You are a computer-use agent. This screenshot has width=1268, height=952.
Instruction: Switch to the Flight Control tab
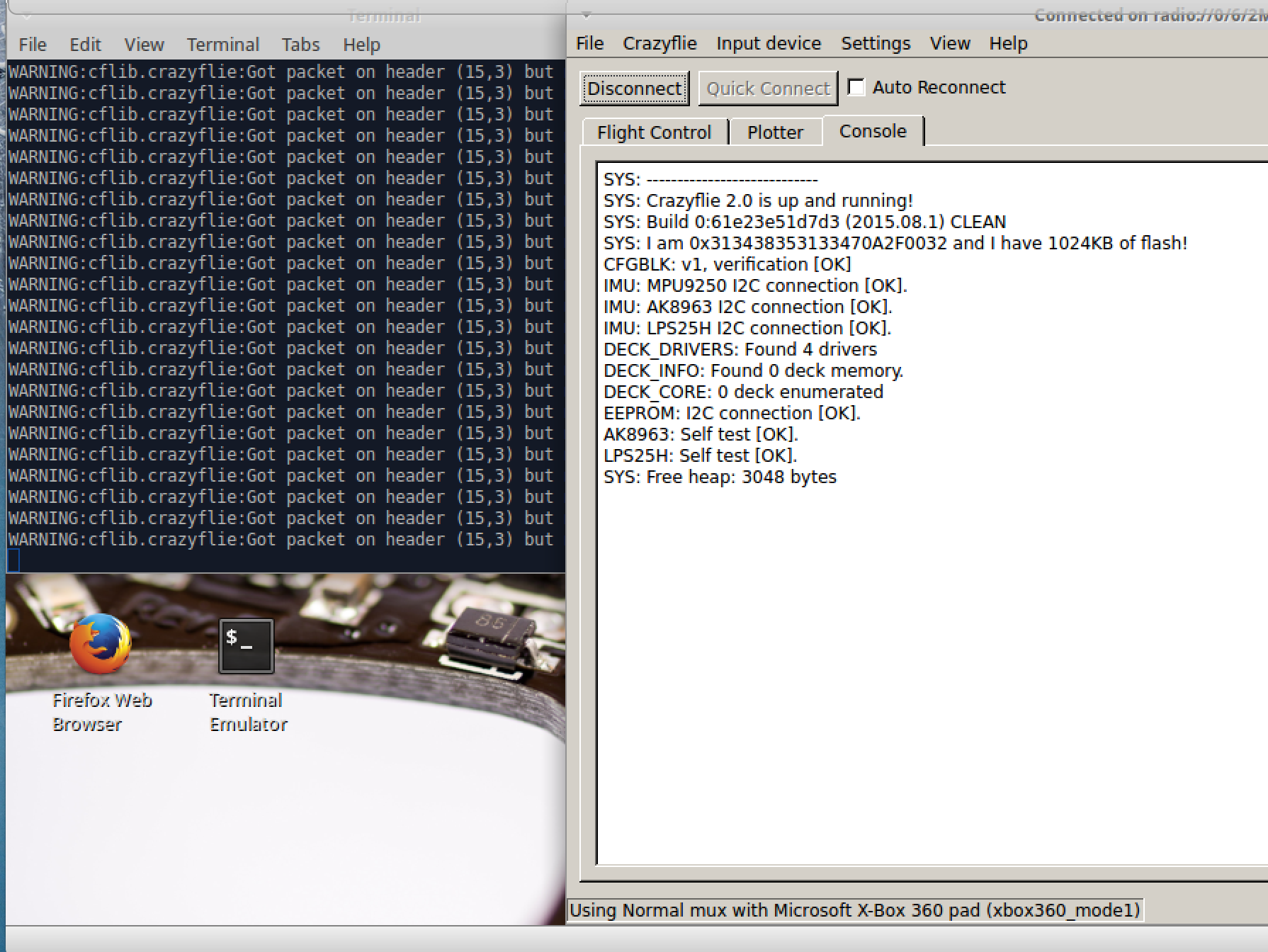[x=654, y=132]
